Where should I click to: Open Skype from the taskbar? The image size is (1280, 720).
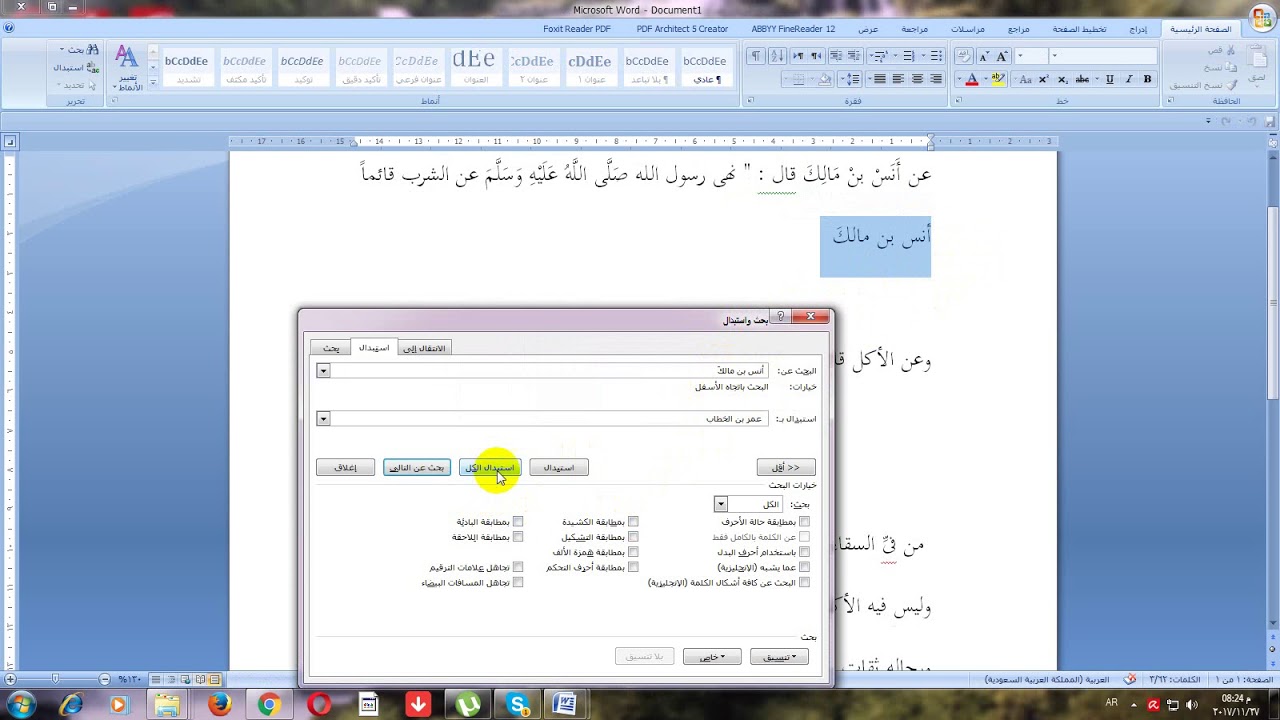[x=518, y=705]
